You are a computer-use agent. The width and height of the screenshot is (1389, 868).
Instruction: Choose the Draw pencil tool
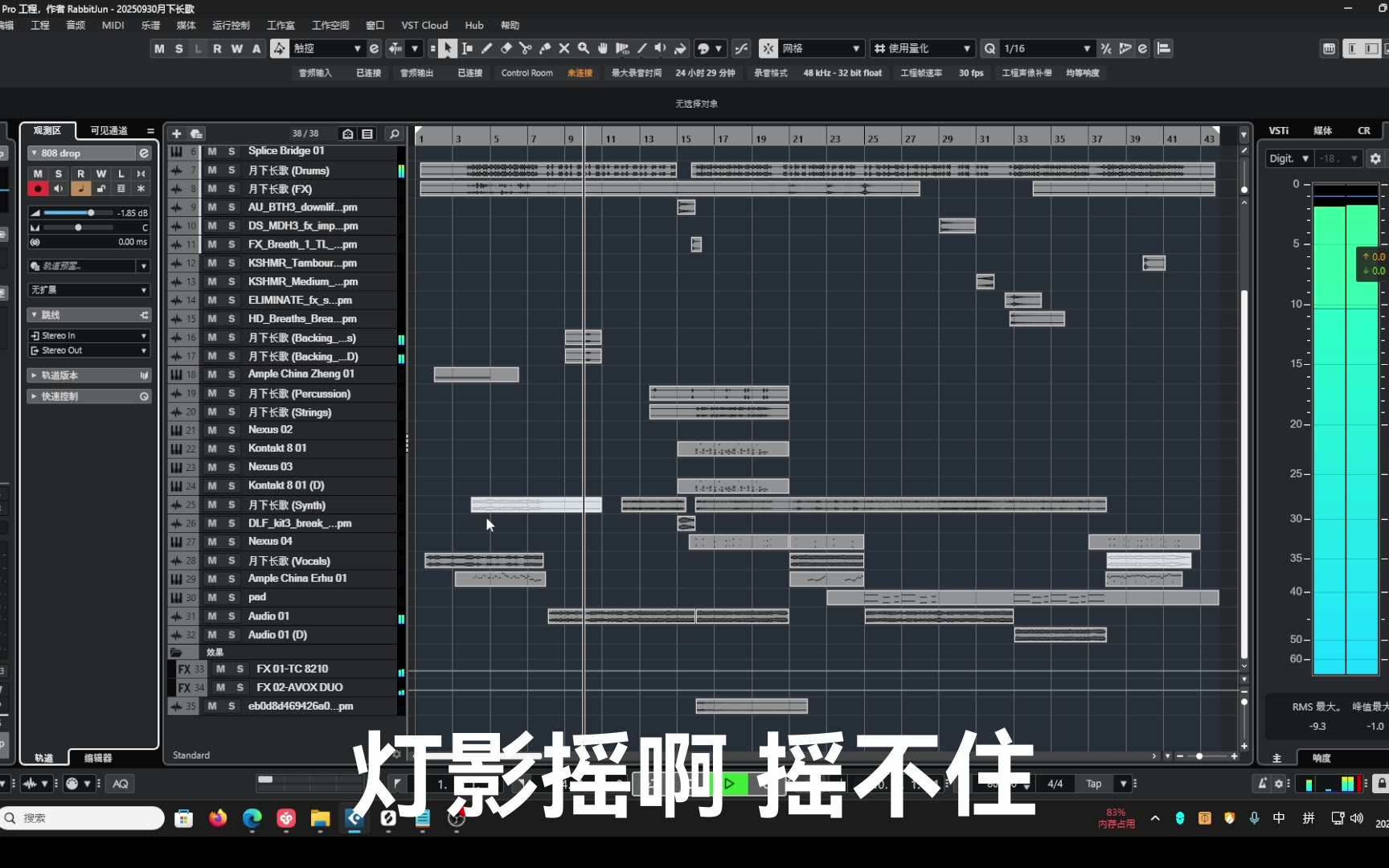486,49
